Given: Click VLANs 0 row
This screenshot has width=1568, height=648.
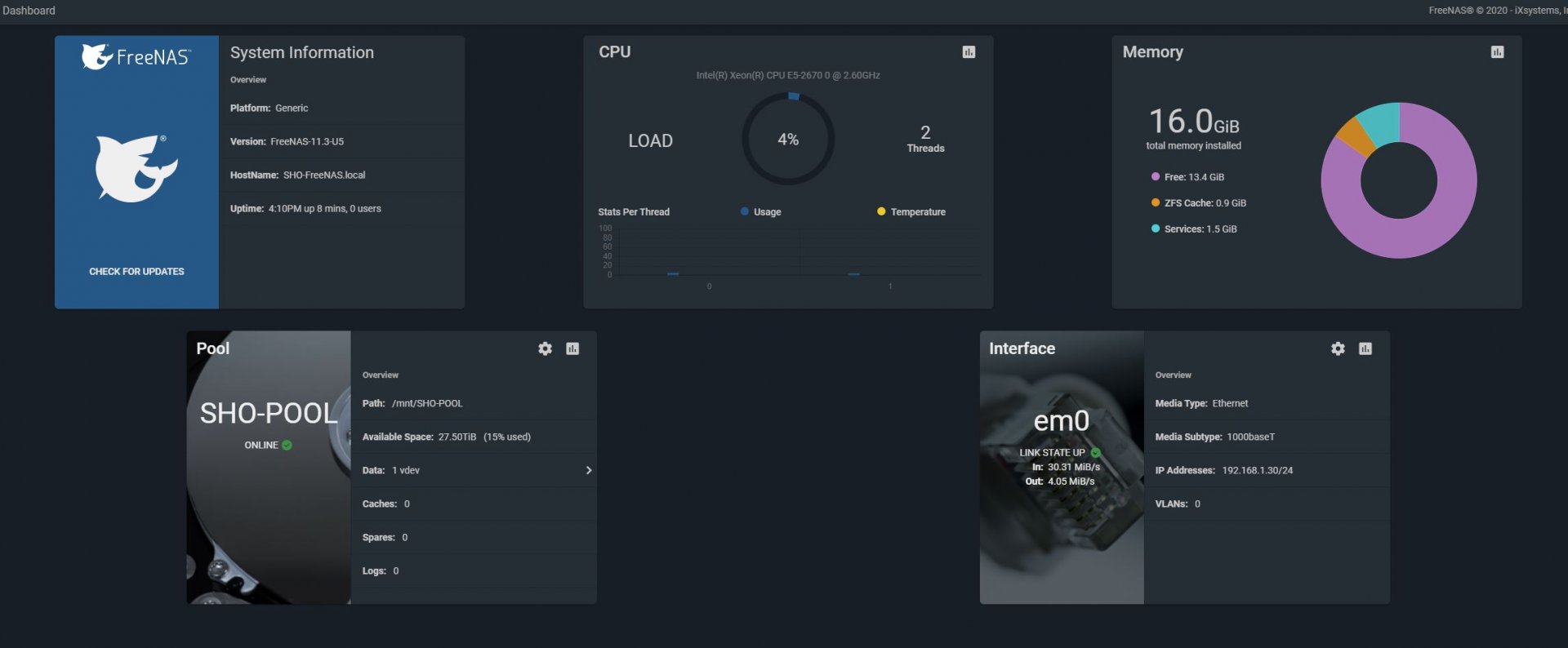Looking at the screenshot, I should pyautogui.click(x=1267, y=504).
